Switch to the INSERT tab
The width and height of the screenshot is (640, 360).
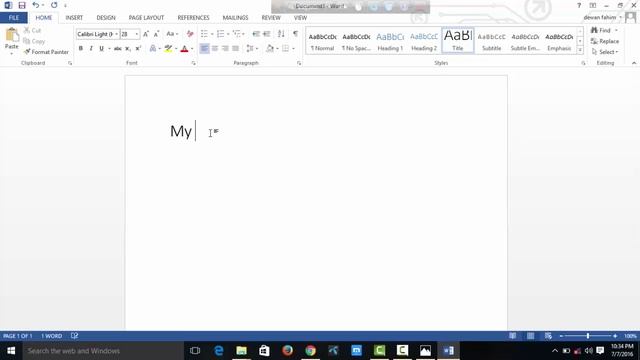[x=74, y=18]
